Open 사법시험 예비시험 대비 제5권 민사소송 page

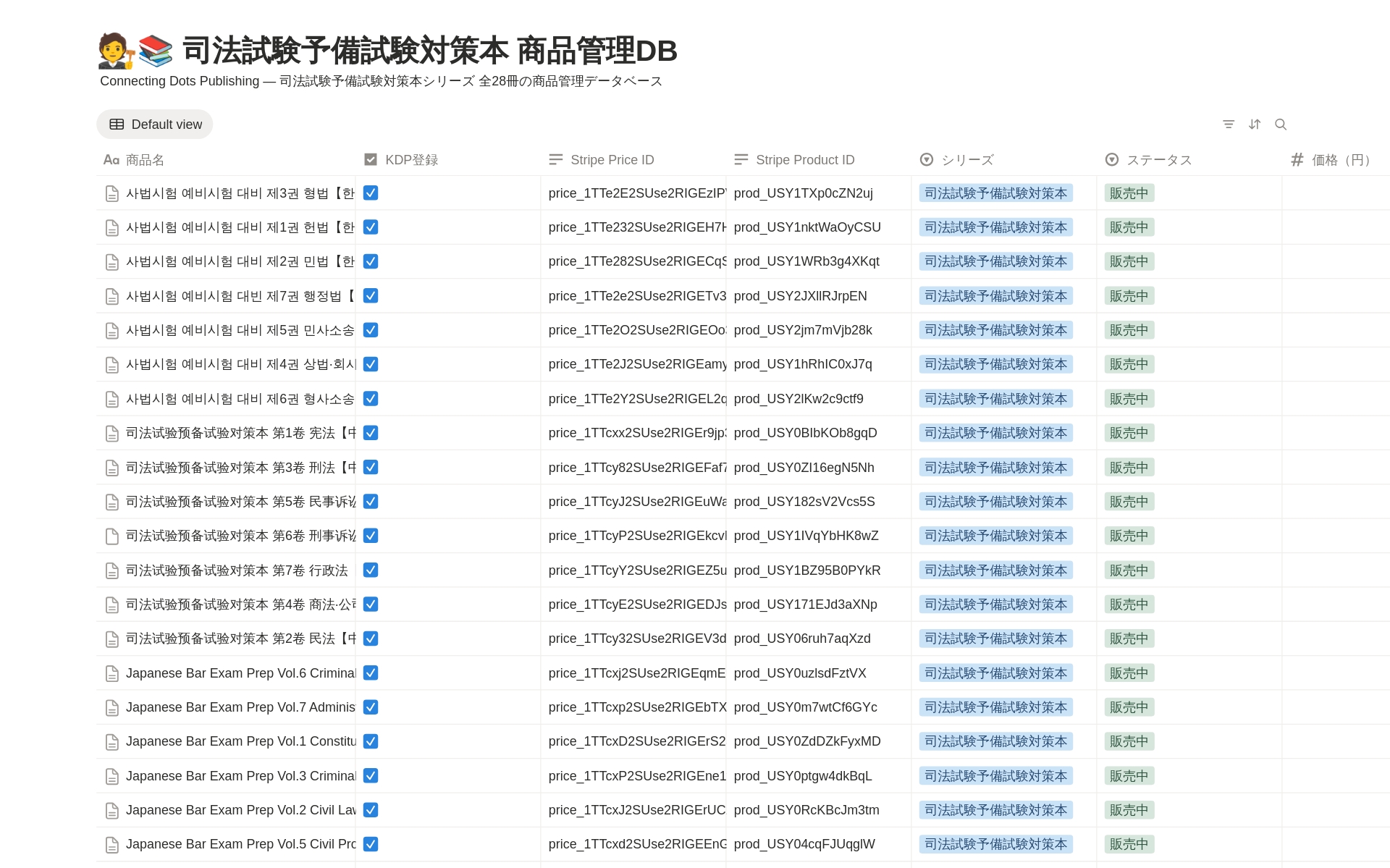point(240,330)
